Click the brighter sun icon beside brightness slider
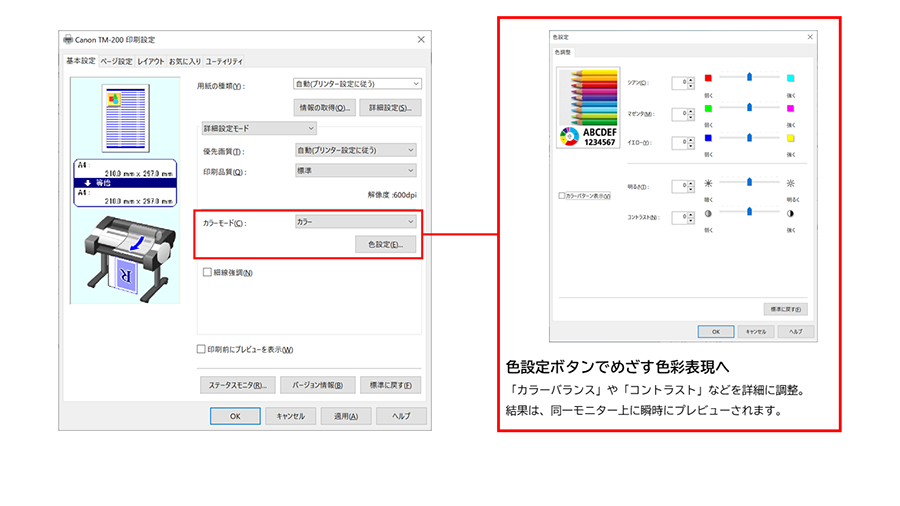 coord(790,183)
